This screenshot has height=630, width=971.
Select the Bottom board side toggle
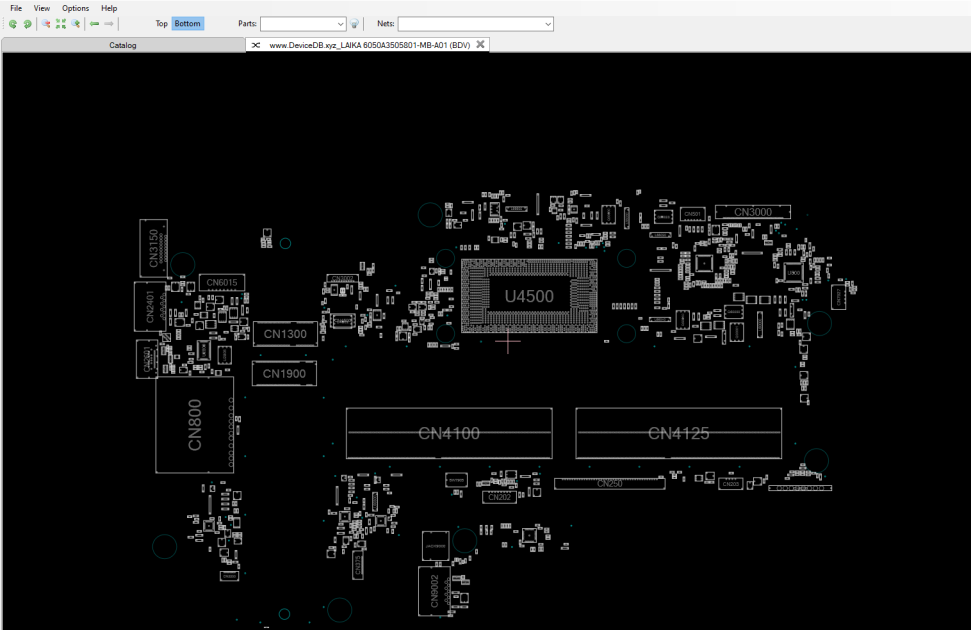(188, 24)
